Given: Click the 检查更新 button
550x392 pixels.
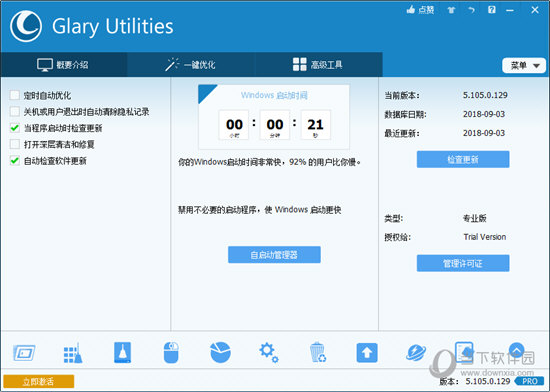Looking at the screenshot, I should click(463, 160).
